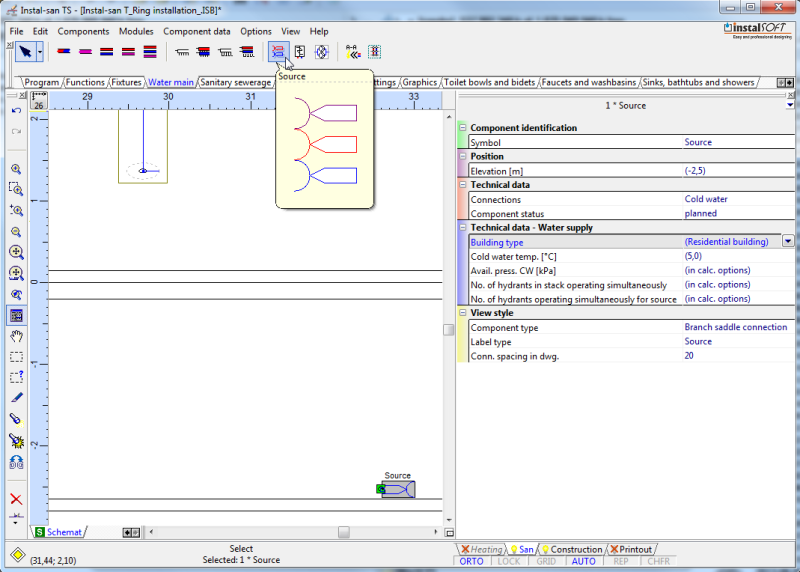Screen dimensions: 800x572
Task: Switch to the Sanitary sewerage tab
Action: [x=235, y=82]
